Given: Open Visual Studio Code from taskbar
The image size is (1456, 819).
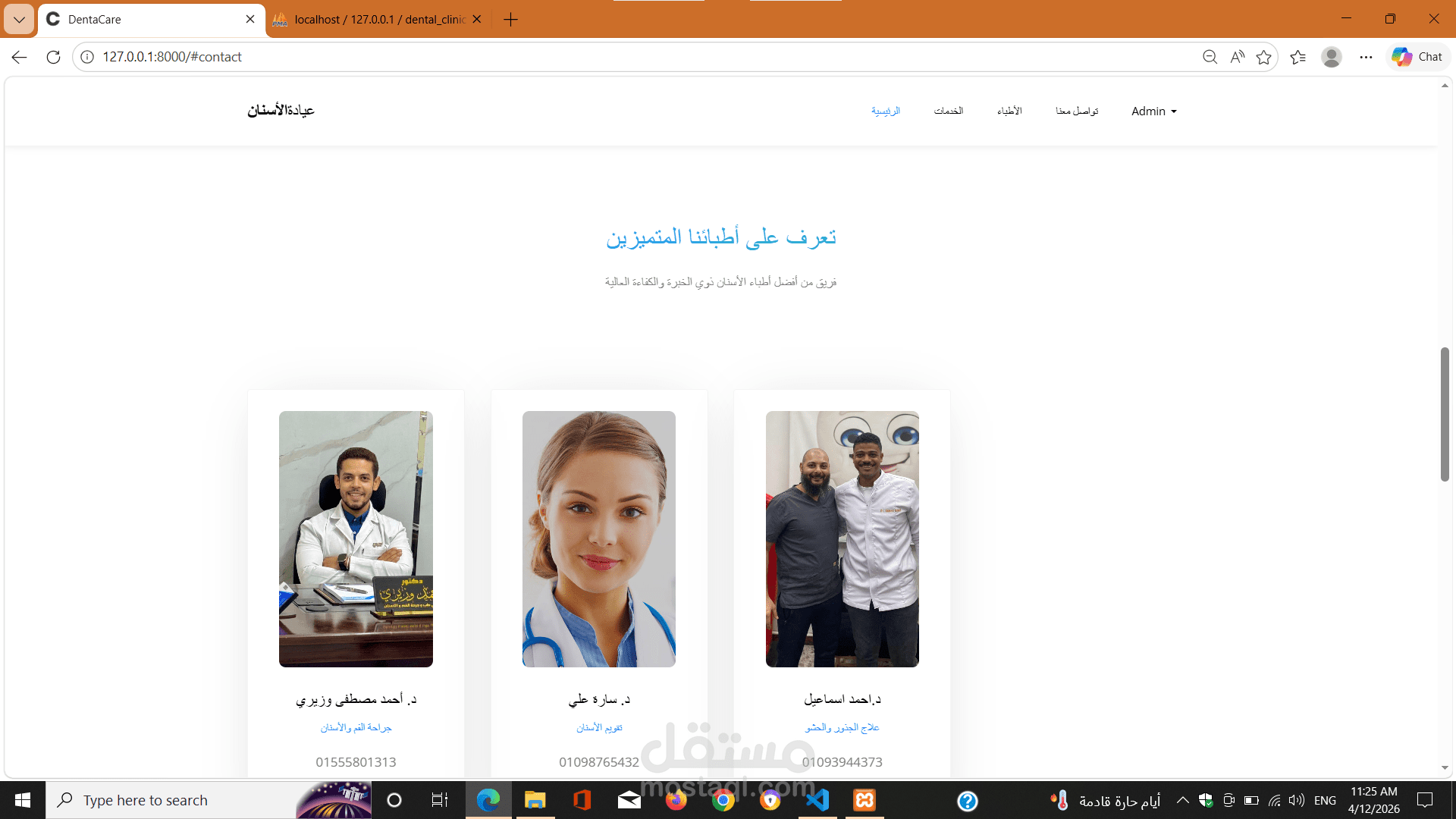Looking at the screenshot, I should click(817, 800).
